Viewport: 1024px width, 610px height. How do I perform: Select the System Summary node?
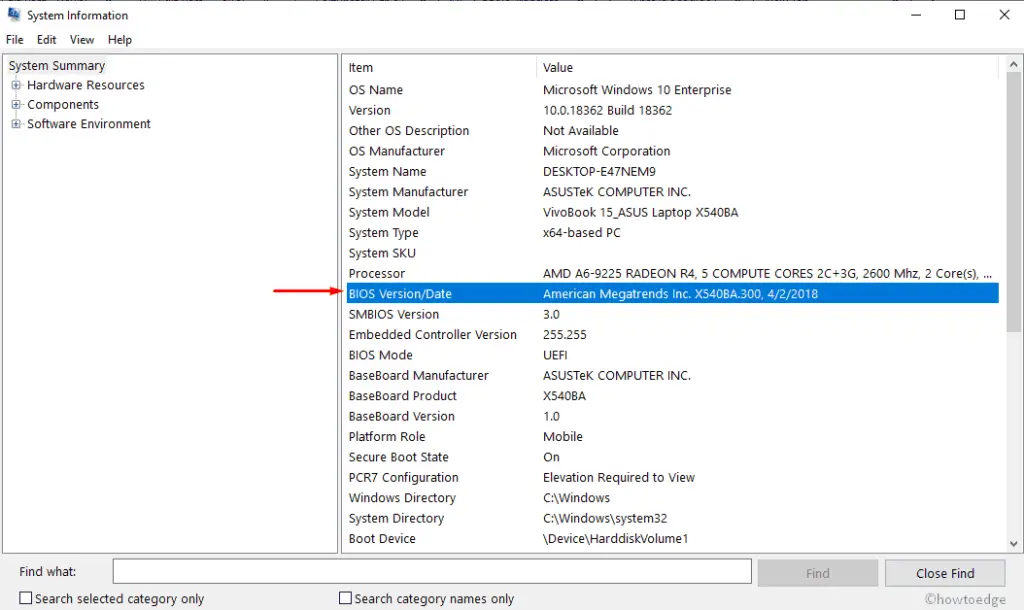(57, 65)
